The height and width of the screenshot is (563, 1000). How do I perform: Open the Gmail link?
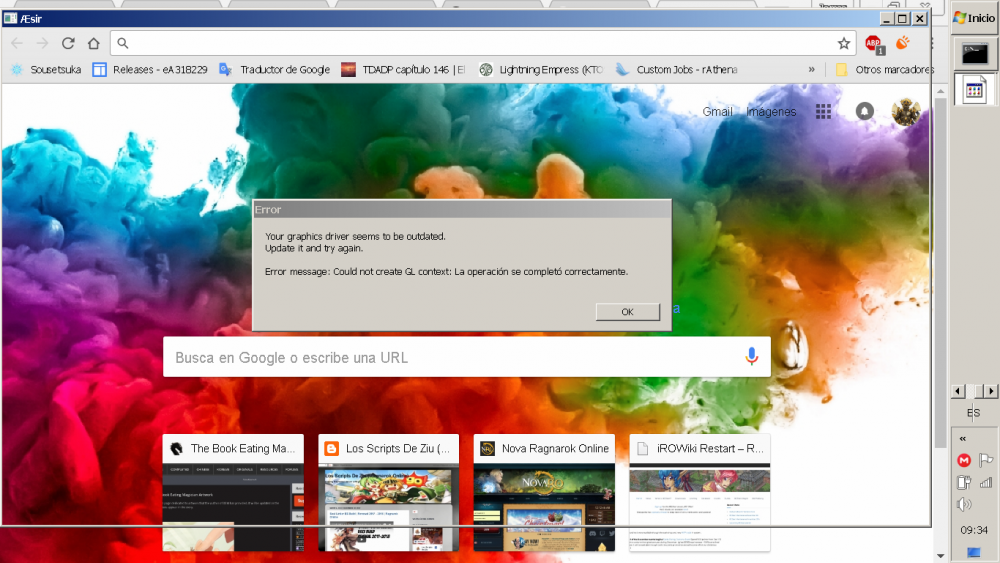click(x=717, y=112)
